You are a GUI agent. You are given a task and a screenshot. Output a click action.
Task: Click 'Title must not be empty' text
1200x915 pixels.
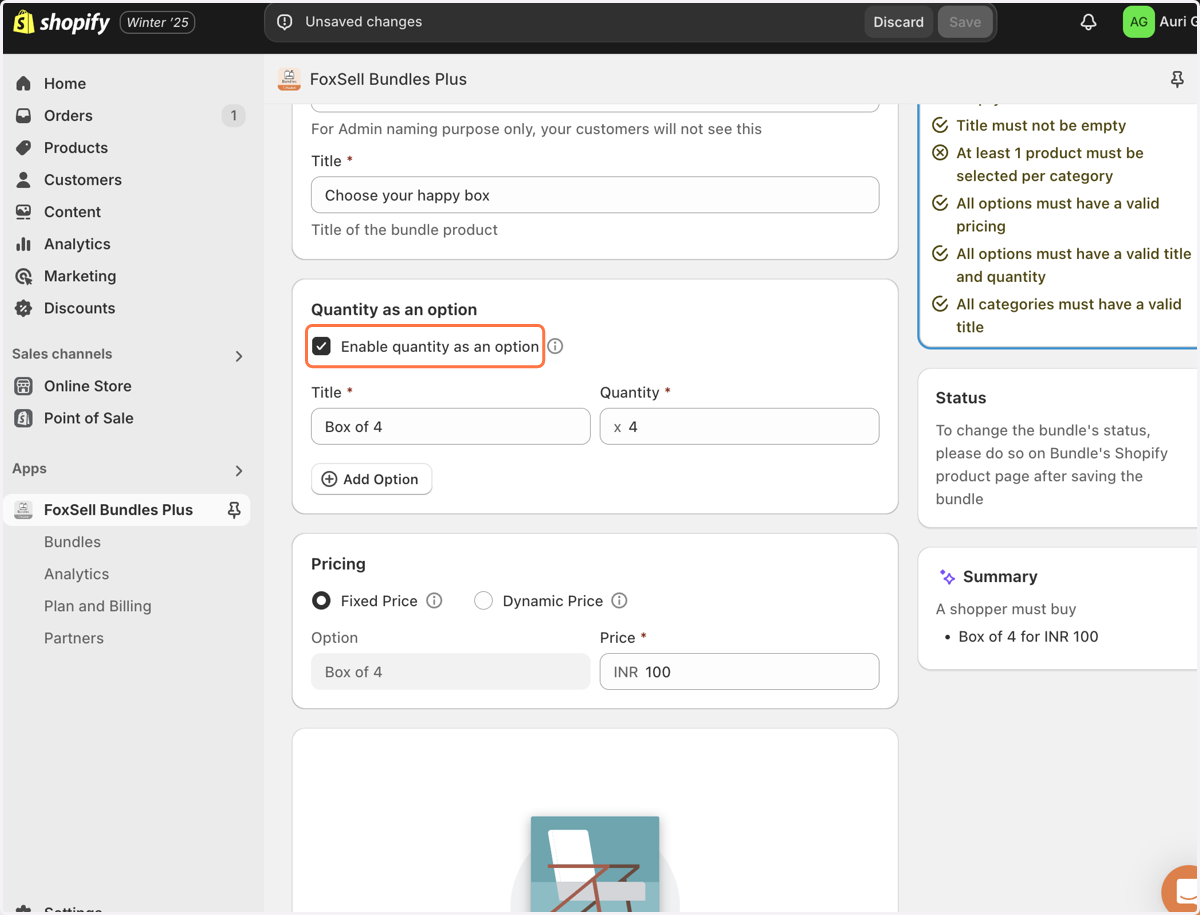point(1041,126)
